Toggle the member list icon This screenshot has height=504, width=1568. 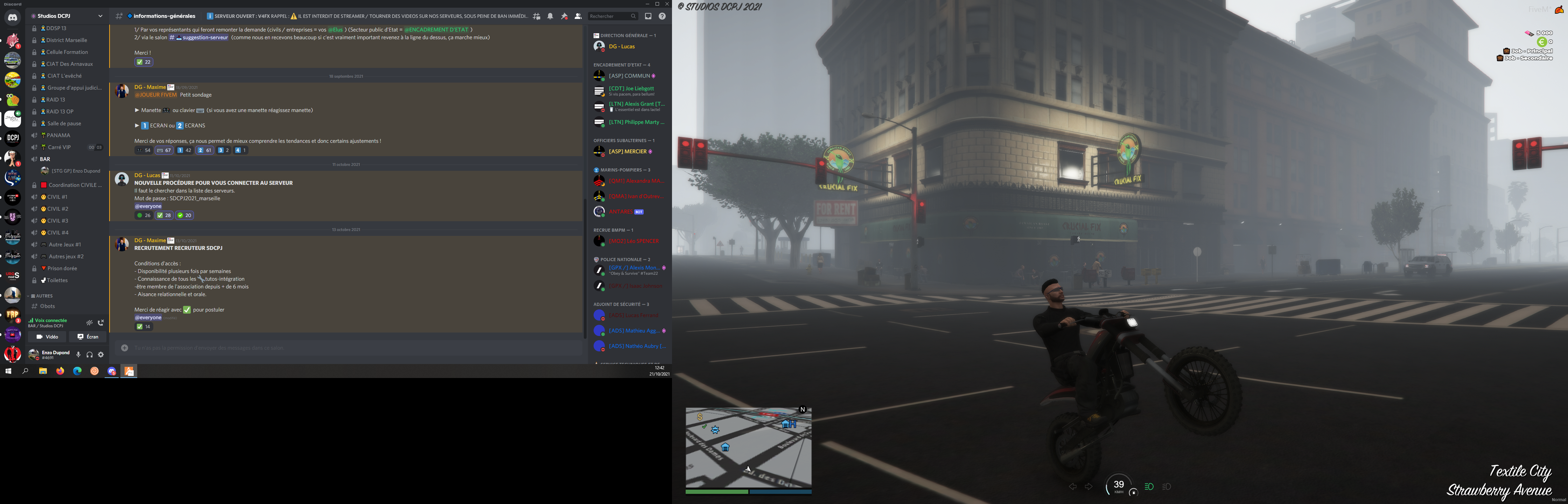(577, 16)
